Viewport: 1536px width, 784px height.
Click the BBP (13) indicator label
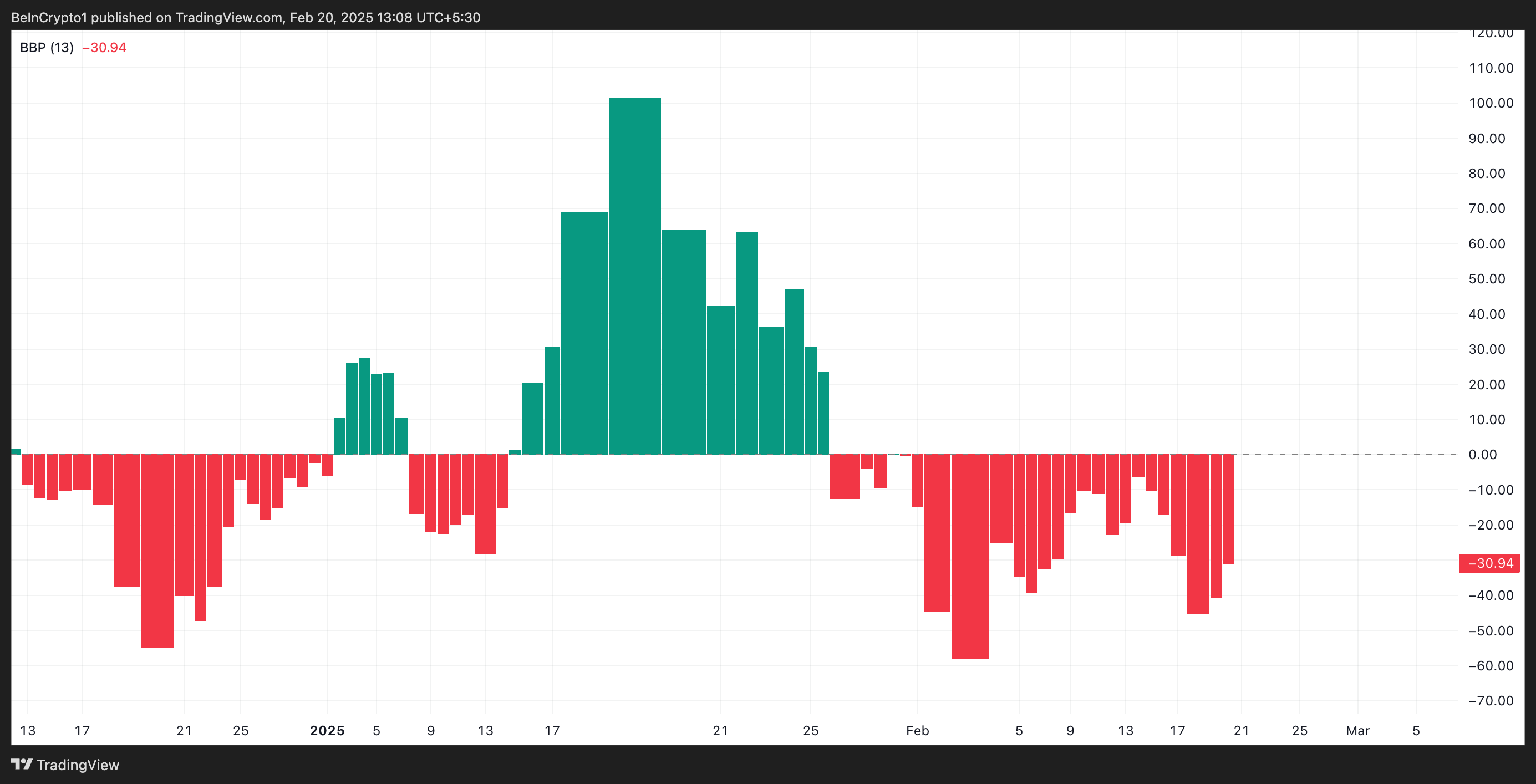click(47, 48)
